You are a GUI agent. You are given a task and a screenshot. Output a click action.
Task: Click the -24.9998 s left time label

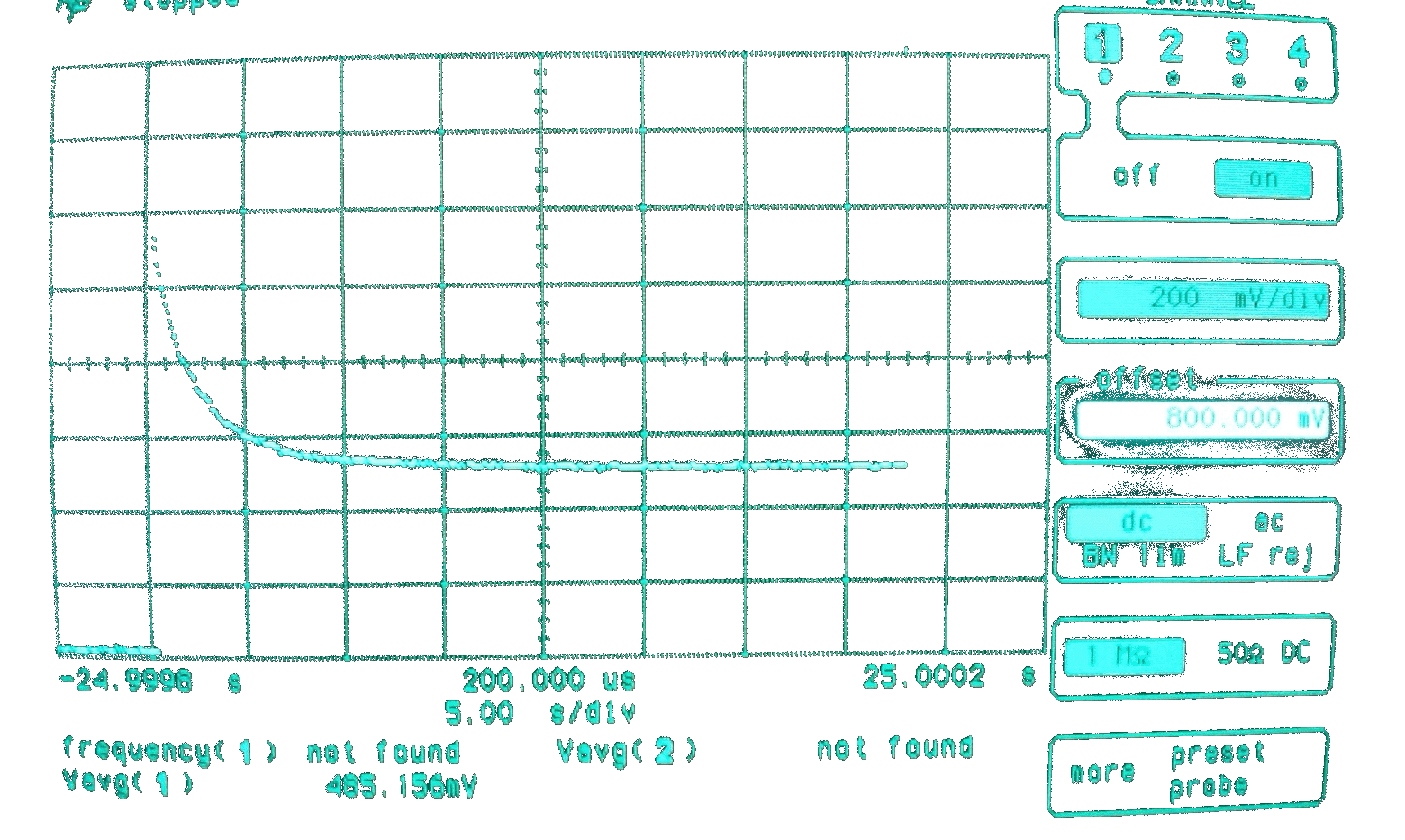click(150, 681)
